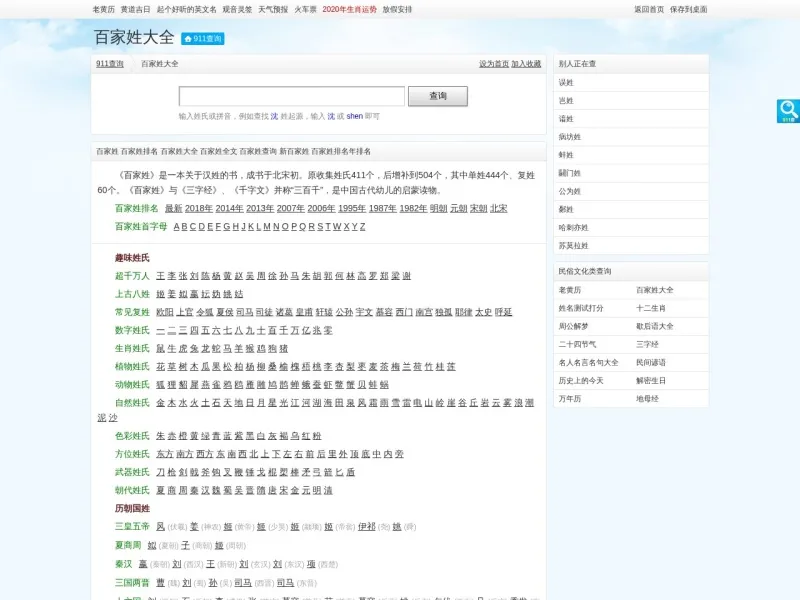Open the 北宋 ranking link

tap(498, 208)
